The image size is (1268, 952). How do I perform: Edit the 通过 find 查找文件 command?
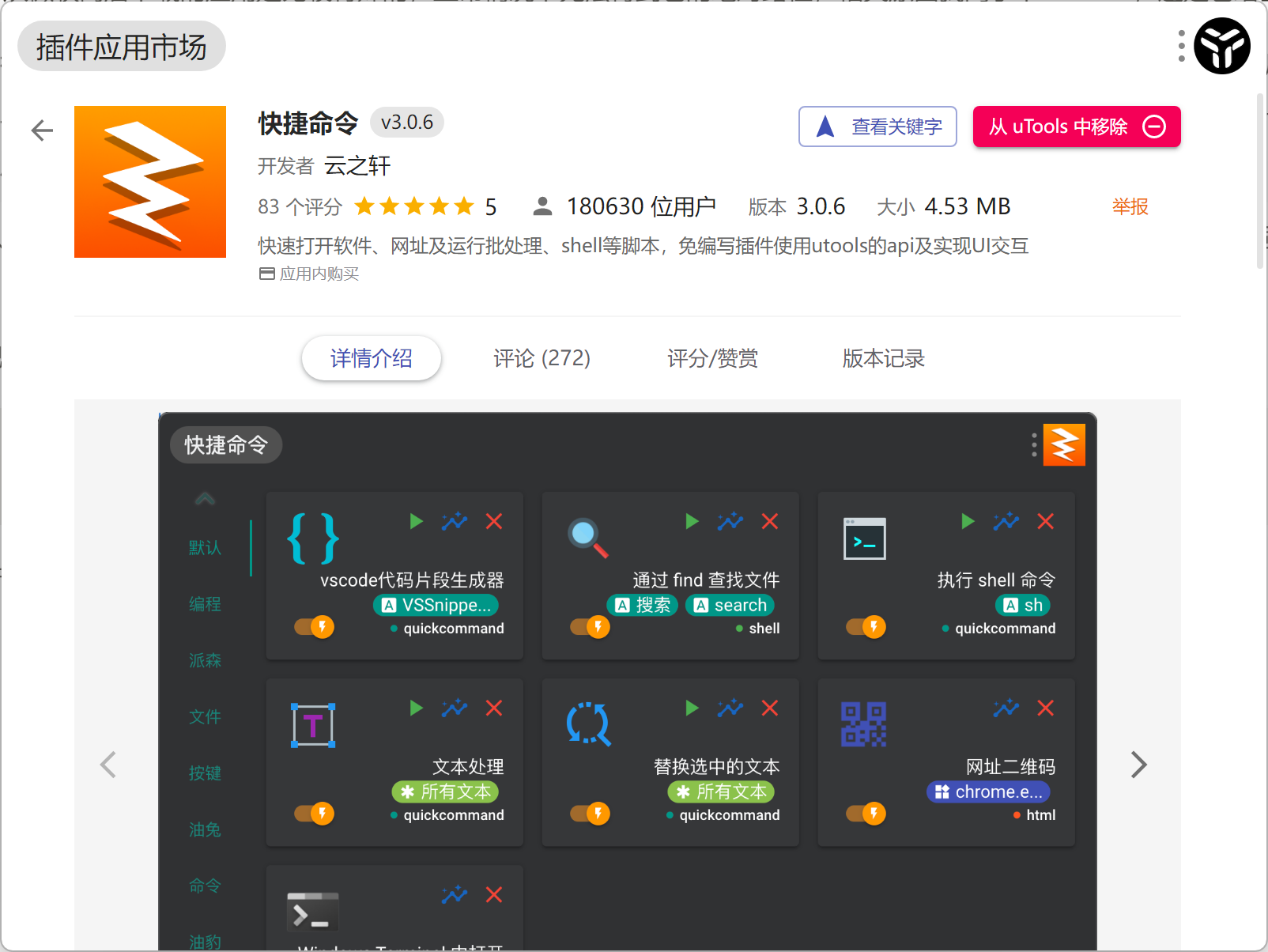730,521
